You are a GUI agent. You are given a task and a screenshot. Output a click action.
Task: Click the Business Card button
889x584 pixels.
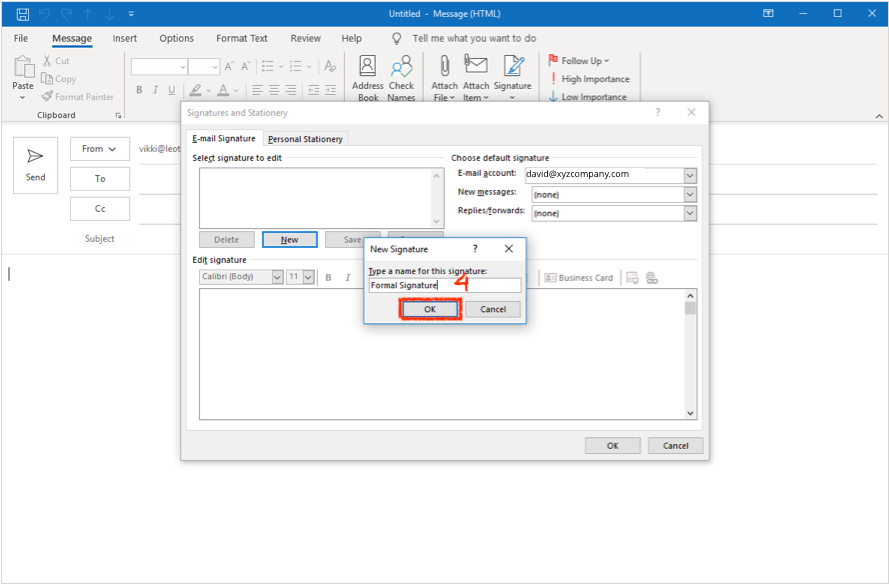point(579,277)
